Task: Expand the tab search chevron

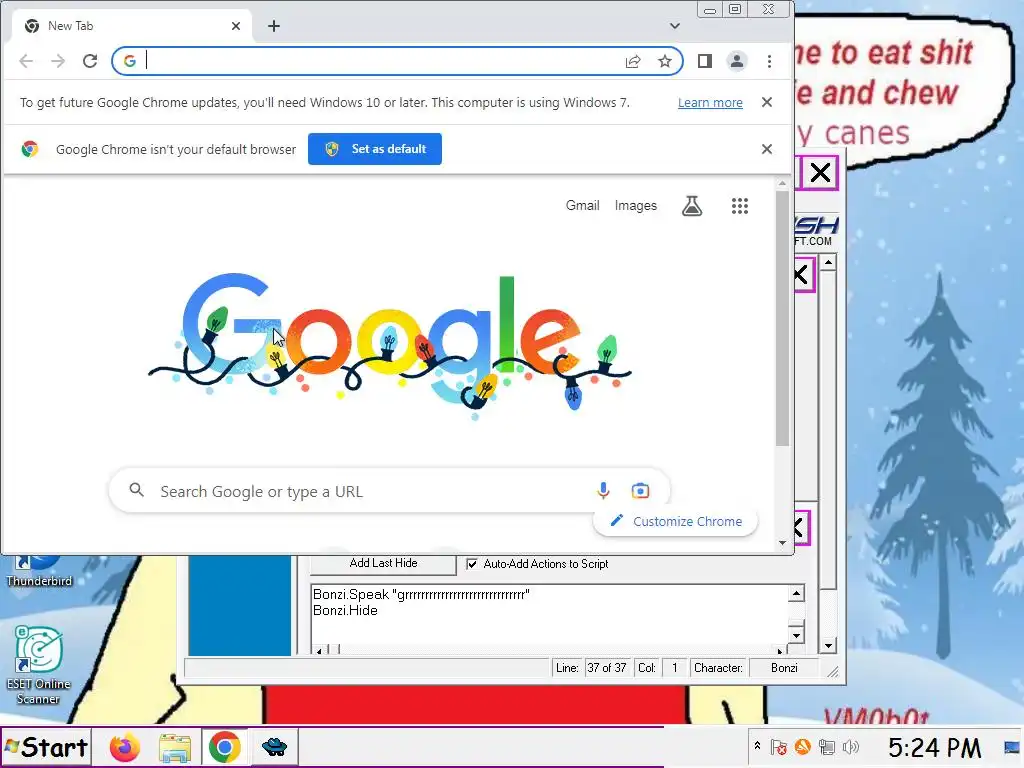Action: (675, 26)
